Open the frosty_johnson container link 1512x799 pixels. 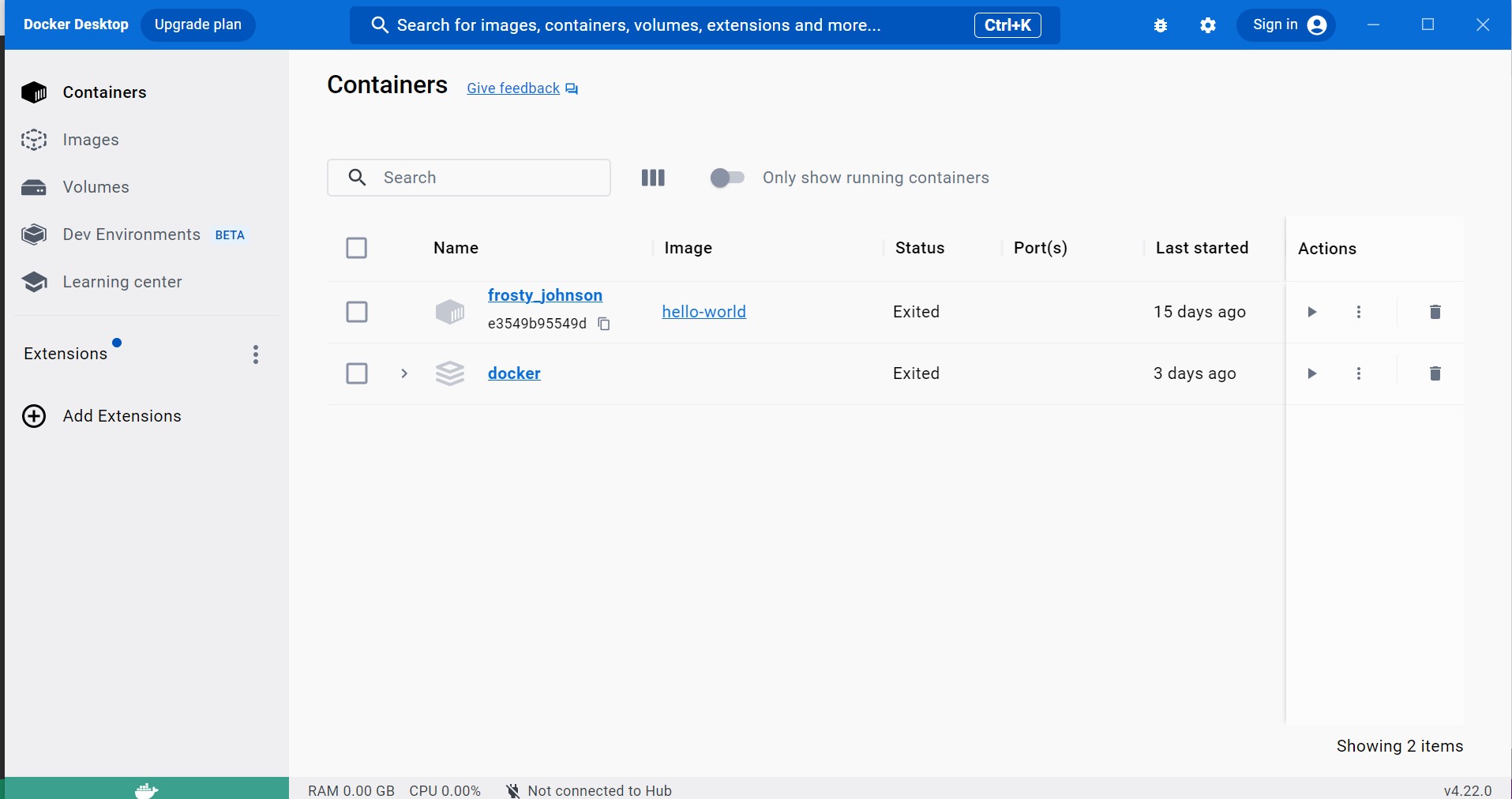(545, 295)
